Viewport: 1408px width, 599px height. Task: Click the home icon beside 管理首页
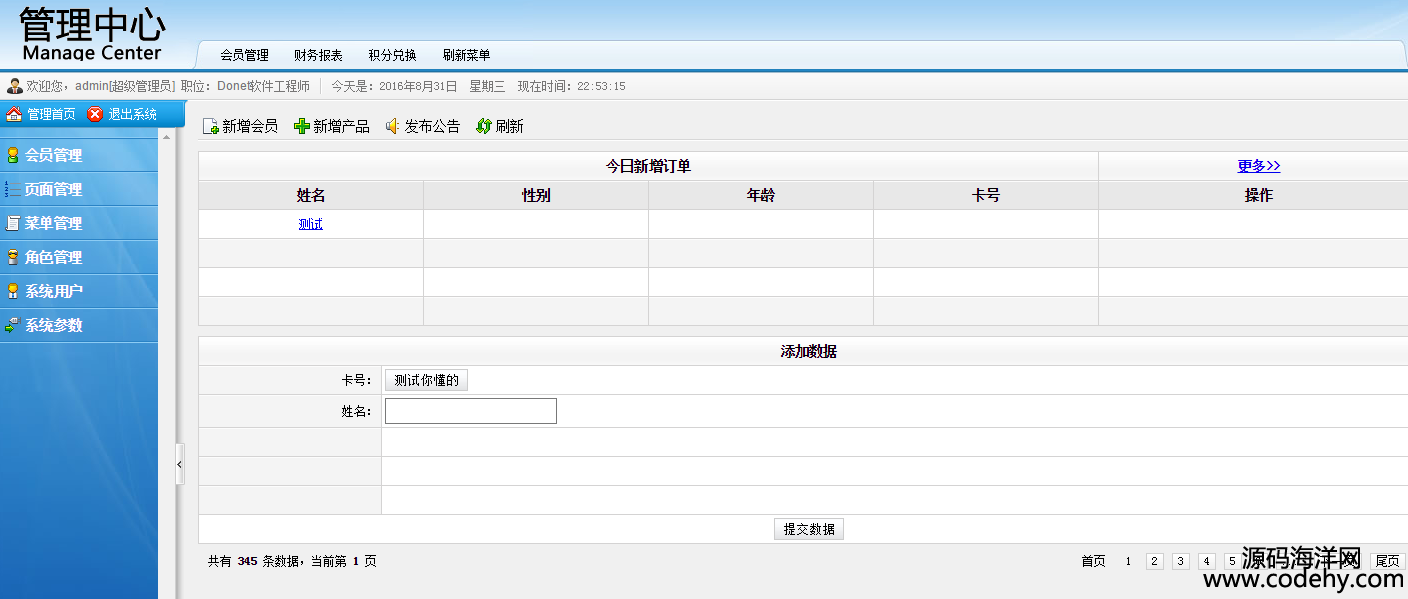pyautogui.click(x=14, y=114)
